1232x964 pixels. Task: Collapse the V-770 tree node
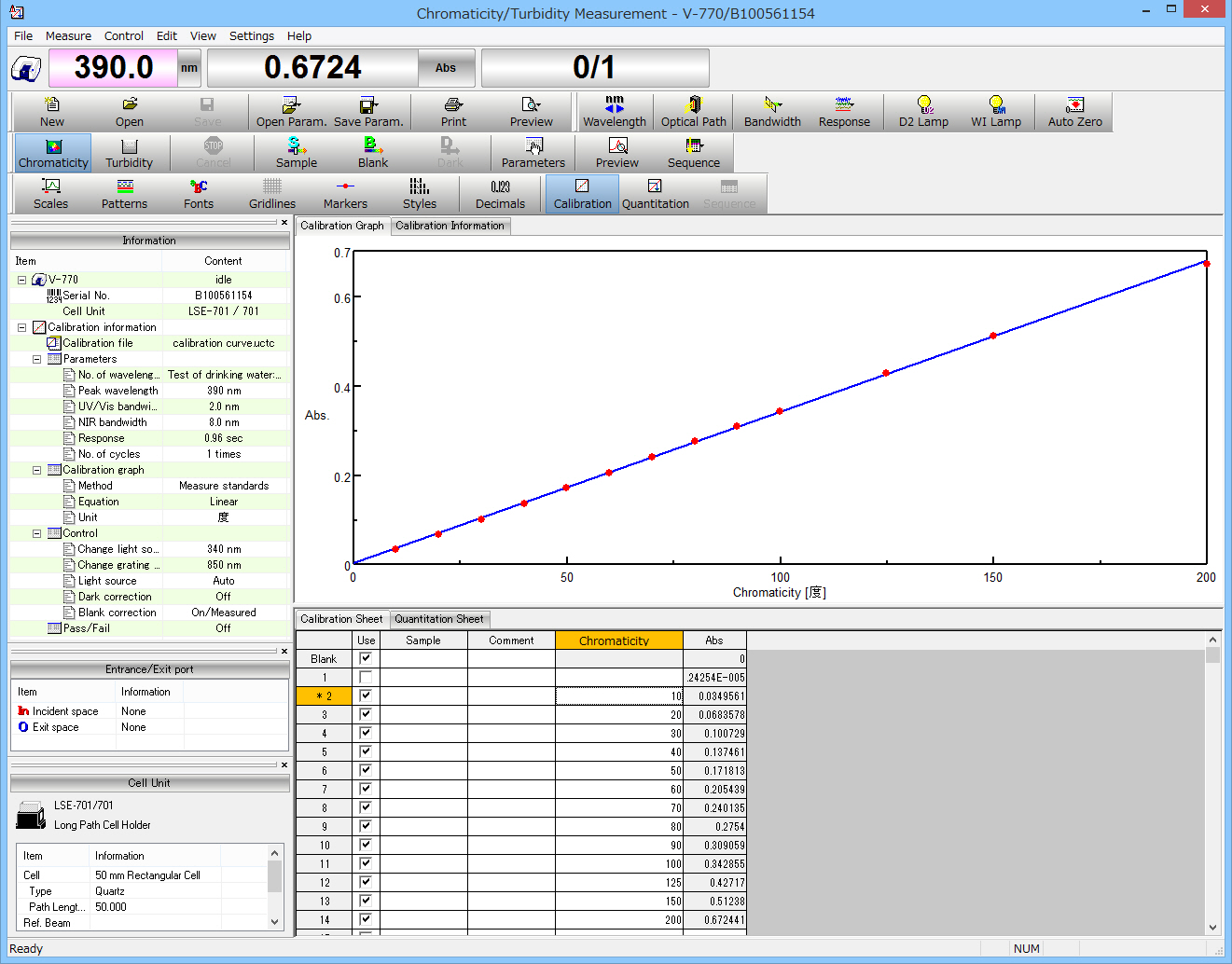click(21, 280)
